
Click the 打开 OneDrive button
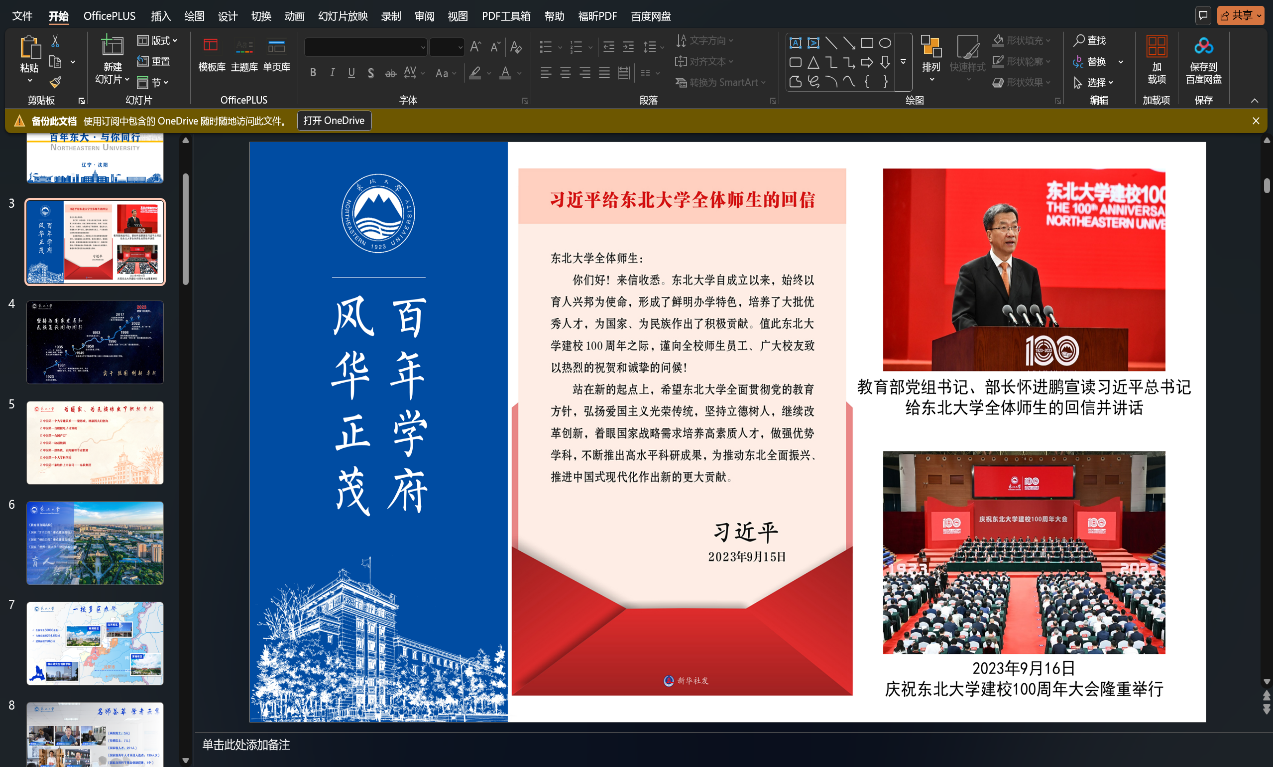(334, 121)
